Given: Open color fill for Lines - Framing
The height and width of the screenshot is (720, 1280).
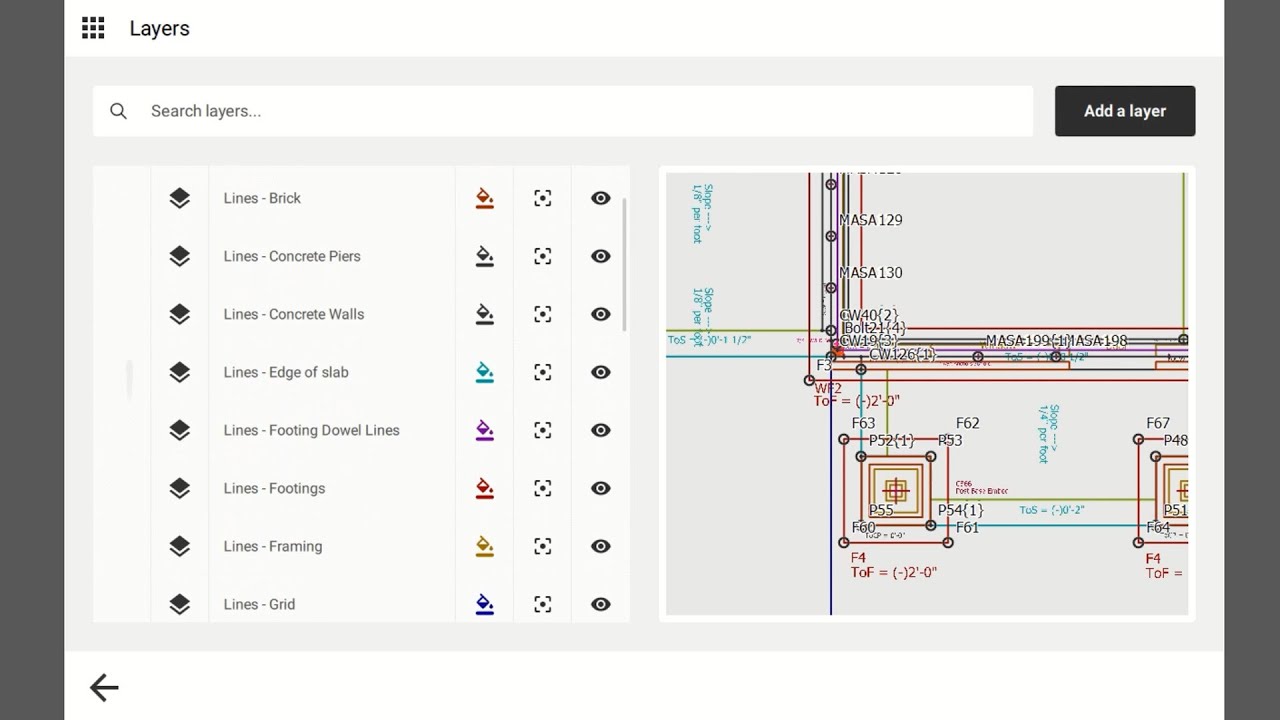Looking at the screenshot, I should click(485, 546).
